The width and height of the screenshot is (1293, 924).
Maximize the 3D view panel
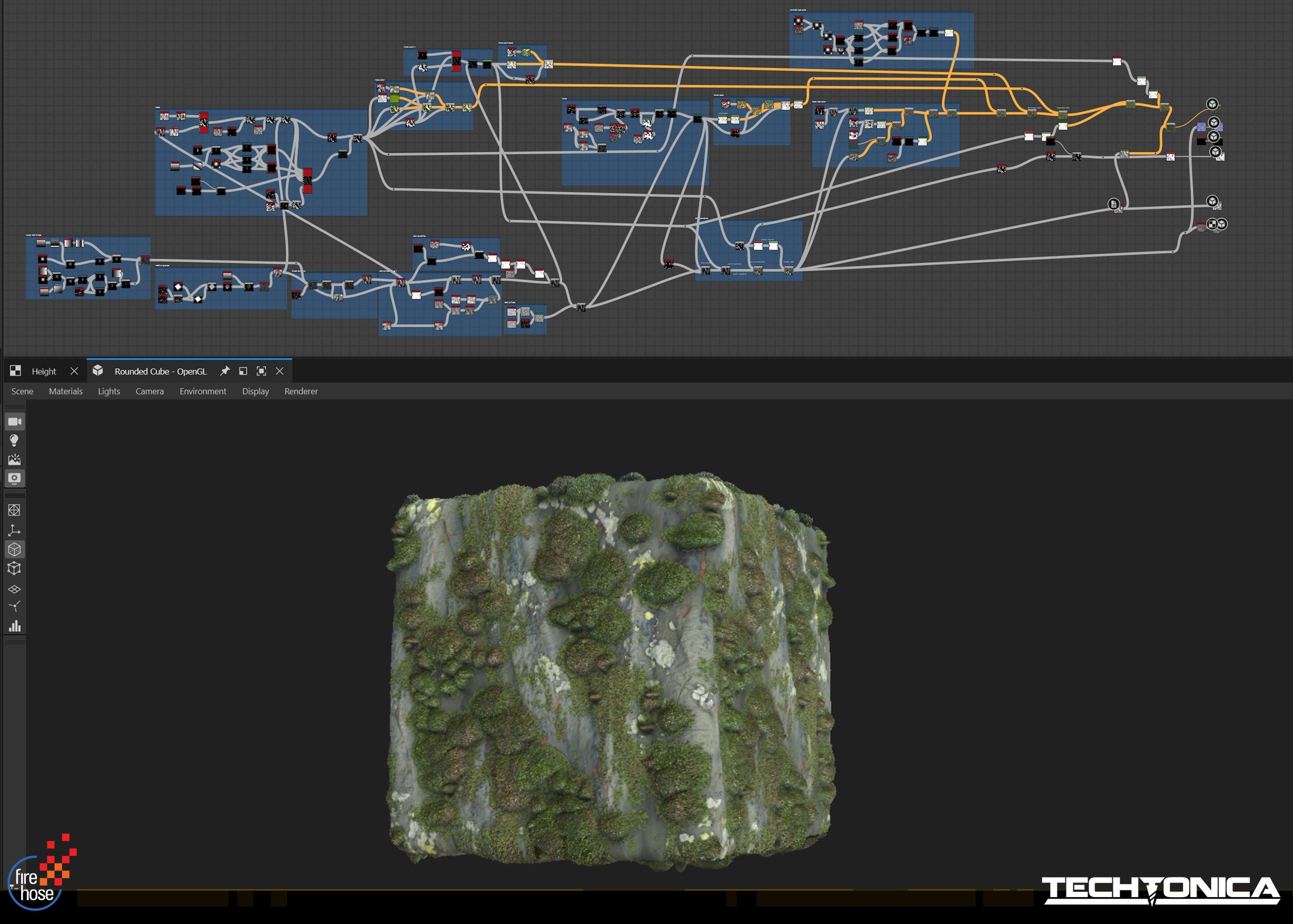(261, 371)
